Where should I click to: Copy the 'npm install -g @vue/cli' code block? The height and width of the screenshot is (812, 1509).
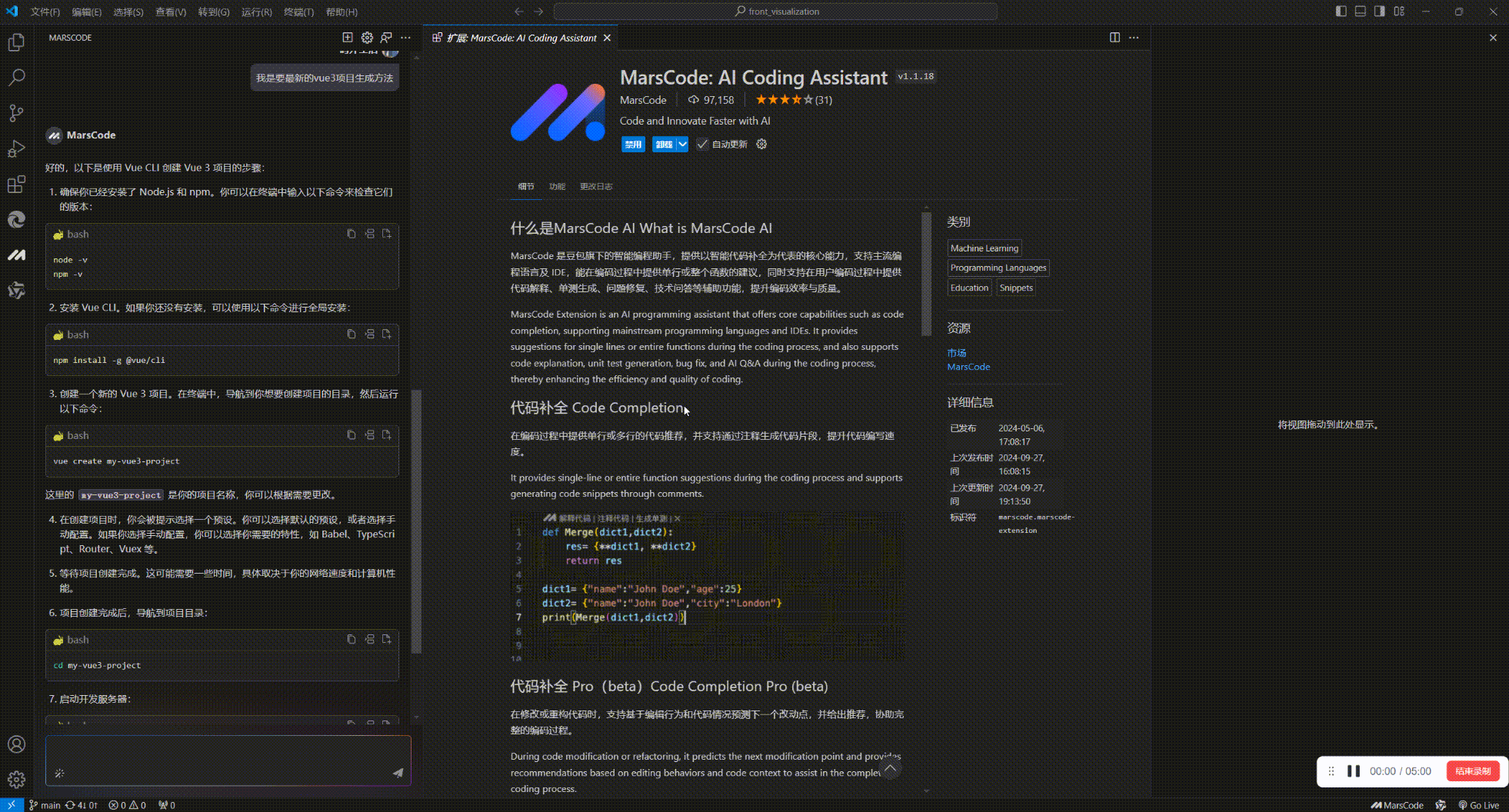pos(351,334)
